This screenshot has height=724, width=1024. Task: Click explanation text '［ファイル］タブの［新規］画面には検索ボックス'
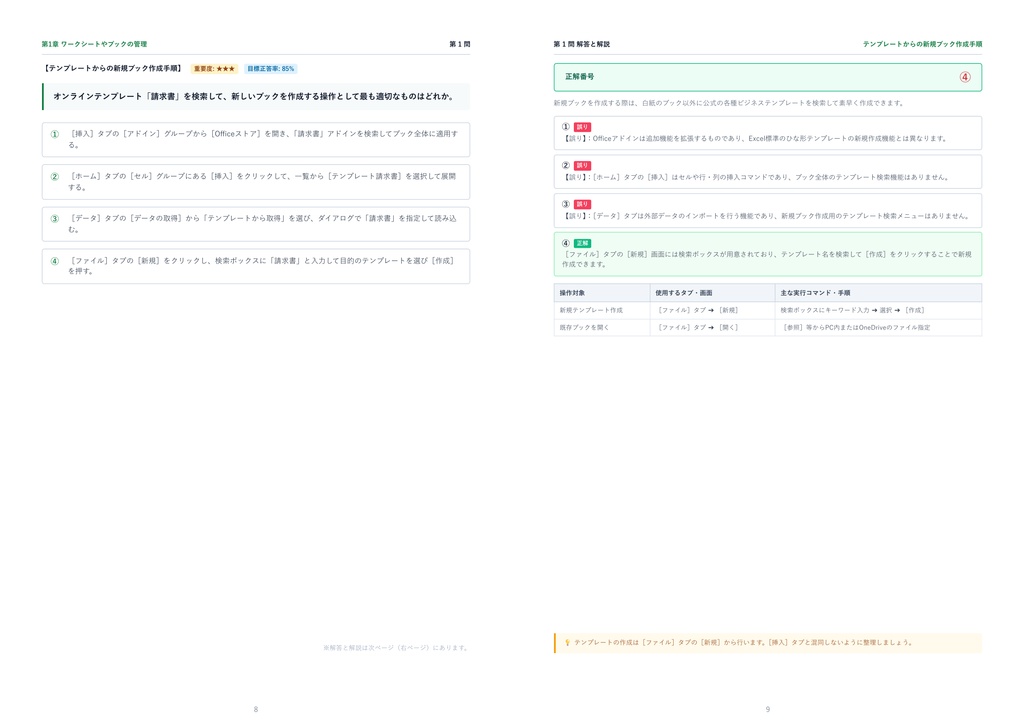[x=767, y=259]
